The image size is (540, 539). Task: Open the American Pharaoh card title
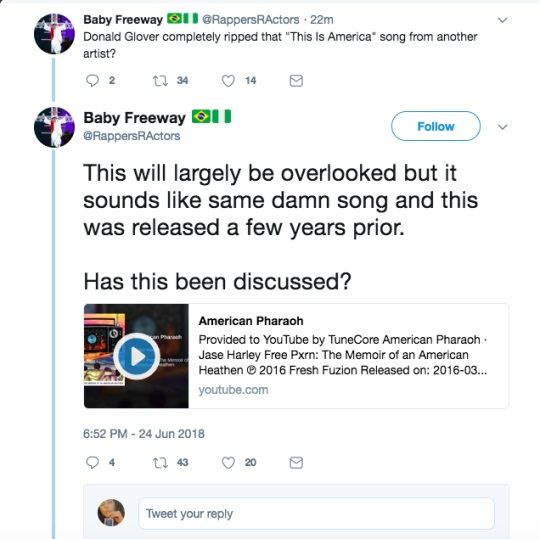[x=251, y=321]
